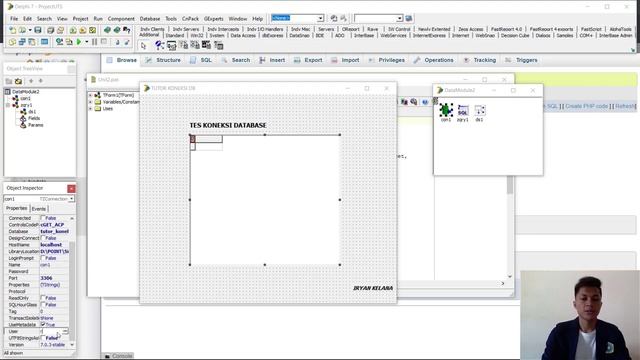
Task: Open the desktop layout combo box dropdown
Action: point(320,18)
